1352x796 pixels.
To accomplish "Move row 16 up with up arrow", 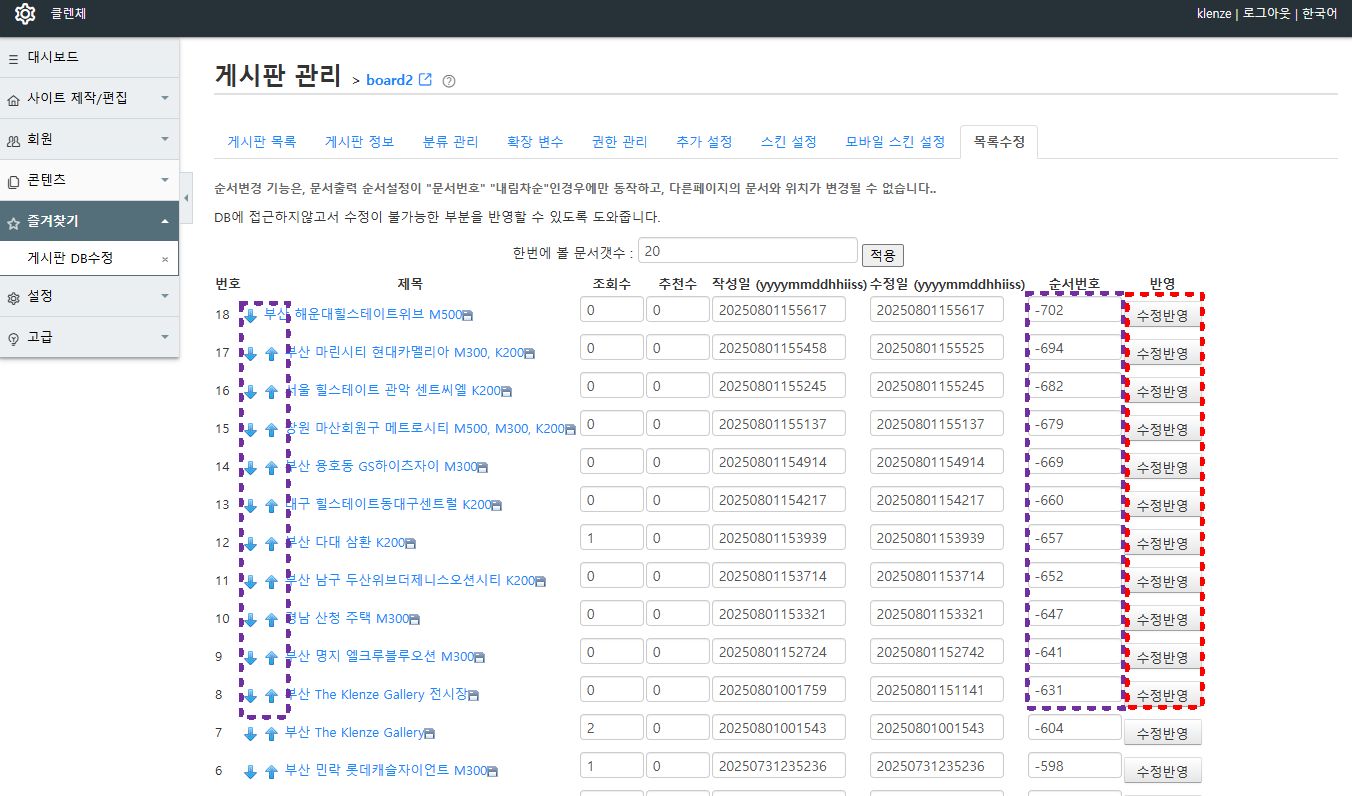I will 271,391.
